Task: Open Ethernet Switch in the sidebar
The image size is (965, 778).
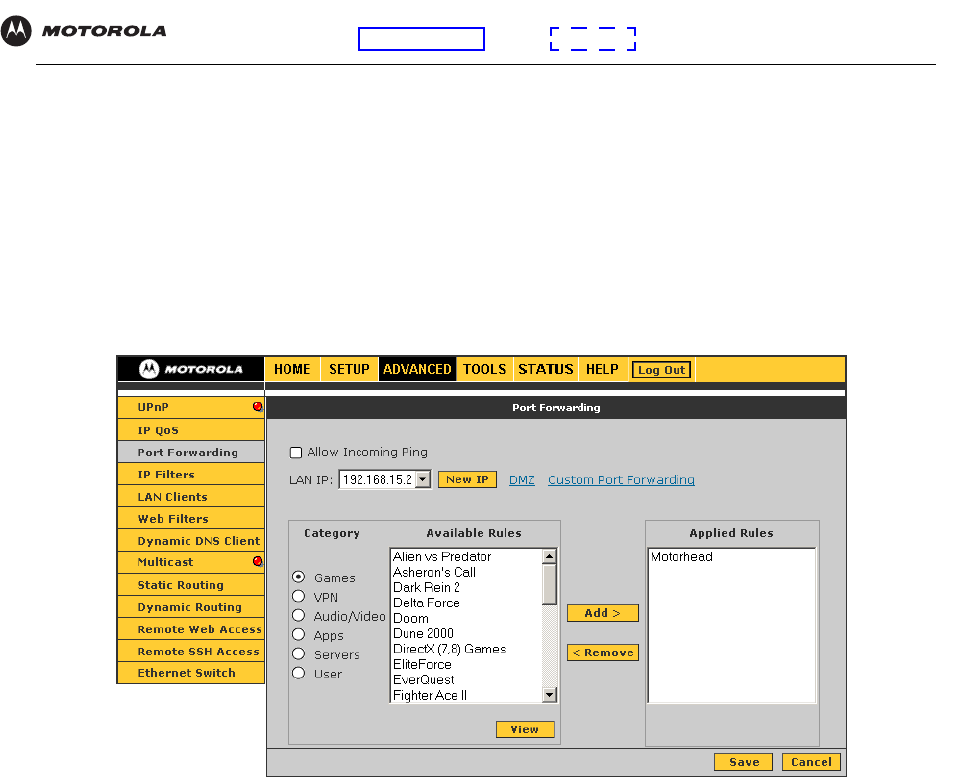Action: point(191,673)
